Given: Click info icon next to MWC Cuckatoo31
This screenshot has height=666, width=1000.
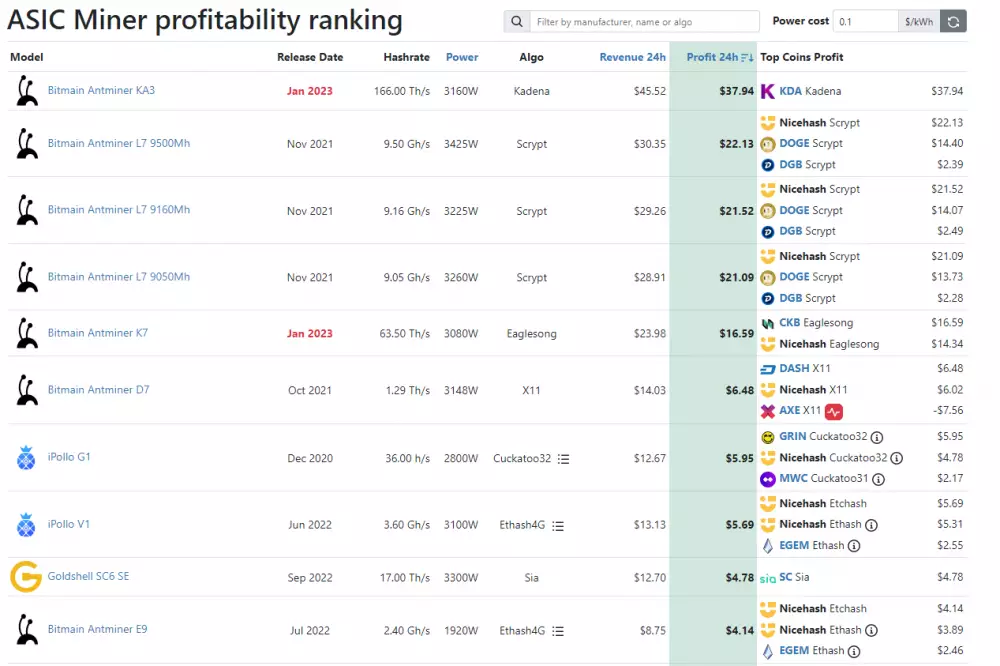Looking at the screenshot, I should 877,479.
